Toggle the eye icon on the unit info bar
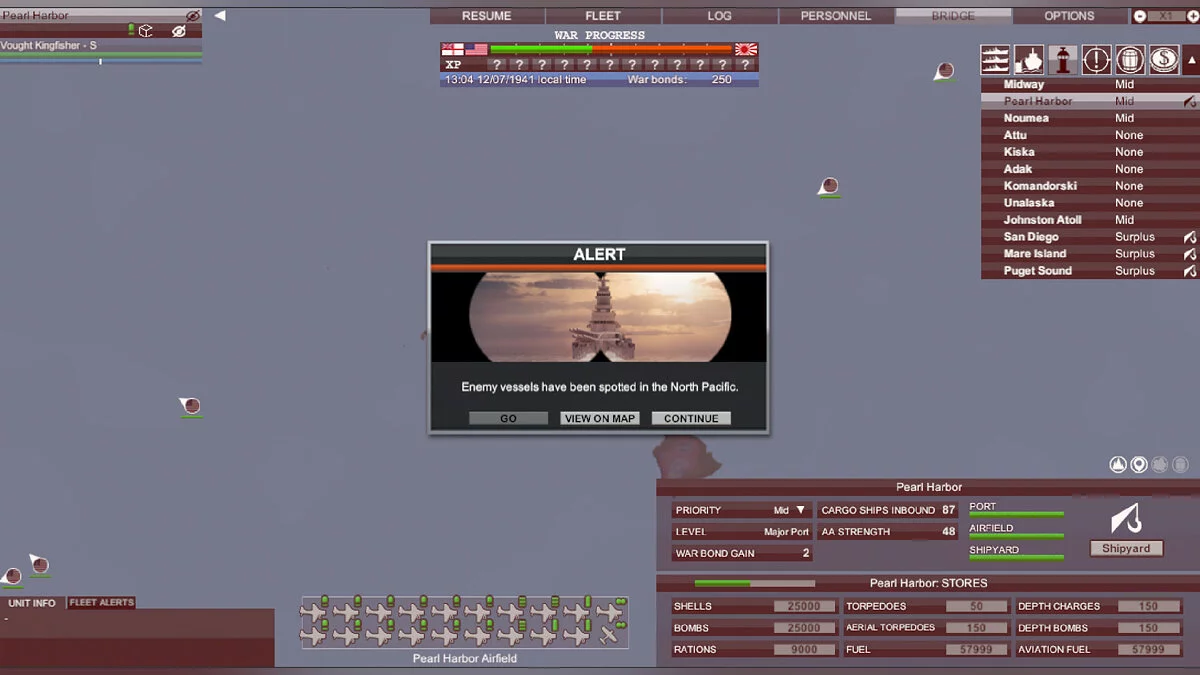Screen dimensions: 1200x675 pos(178,31)
